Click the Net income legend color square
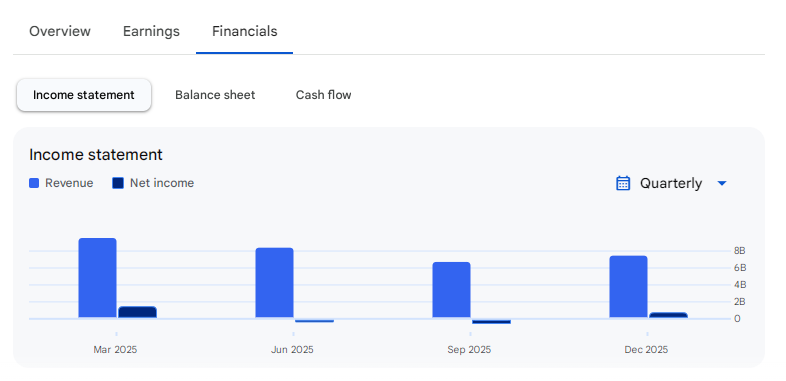This screenshot has width=786, height=381. point(118,183)
